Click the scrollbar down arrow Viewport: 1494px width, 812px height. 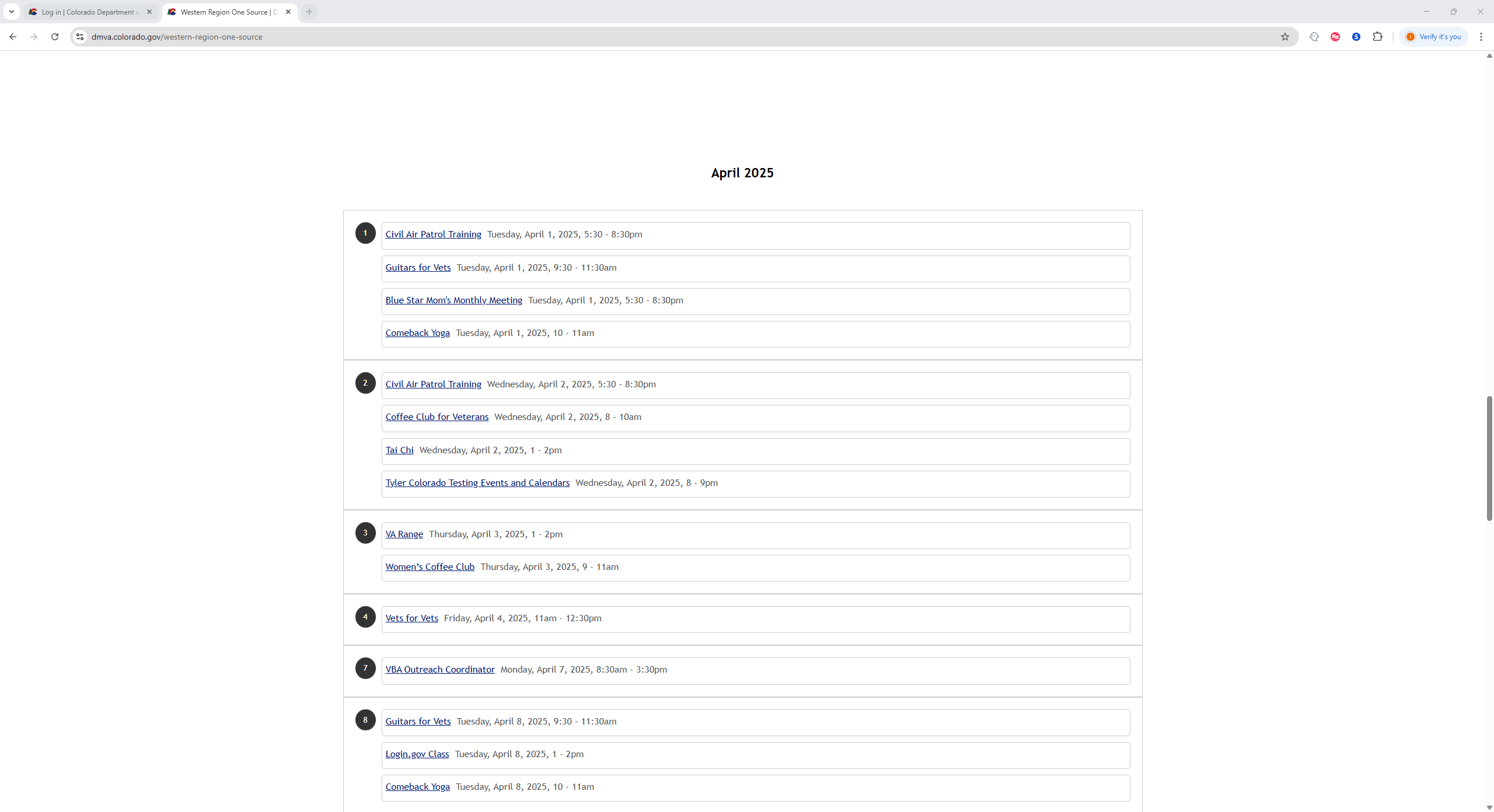coord(1489,807)
